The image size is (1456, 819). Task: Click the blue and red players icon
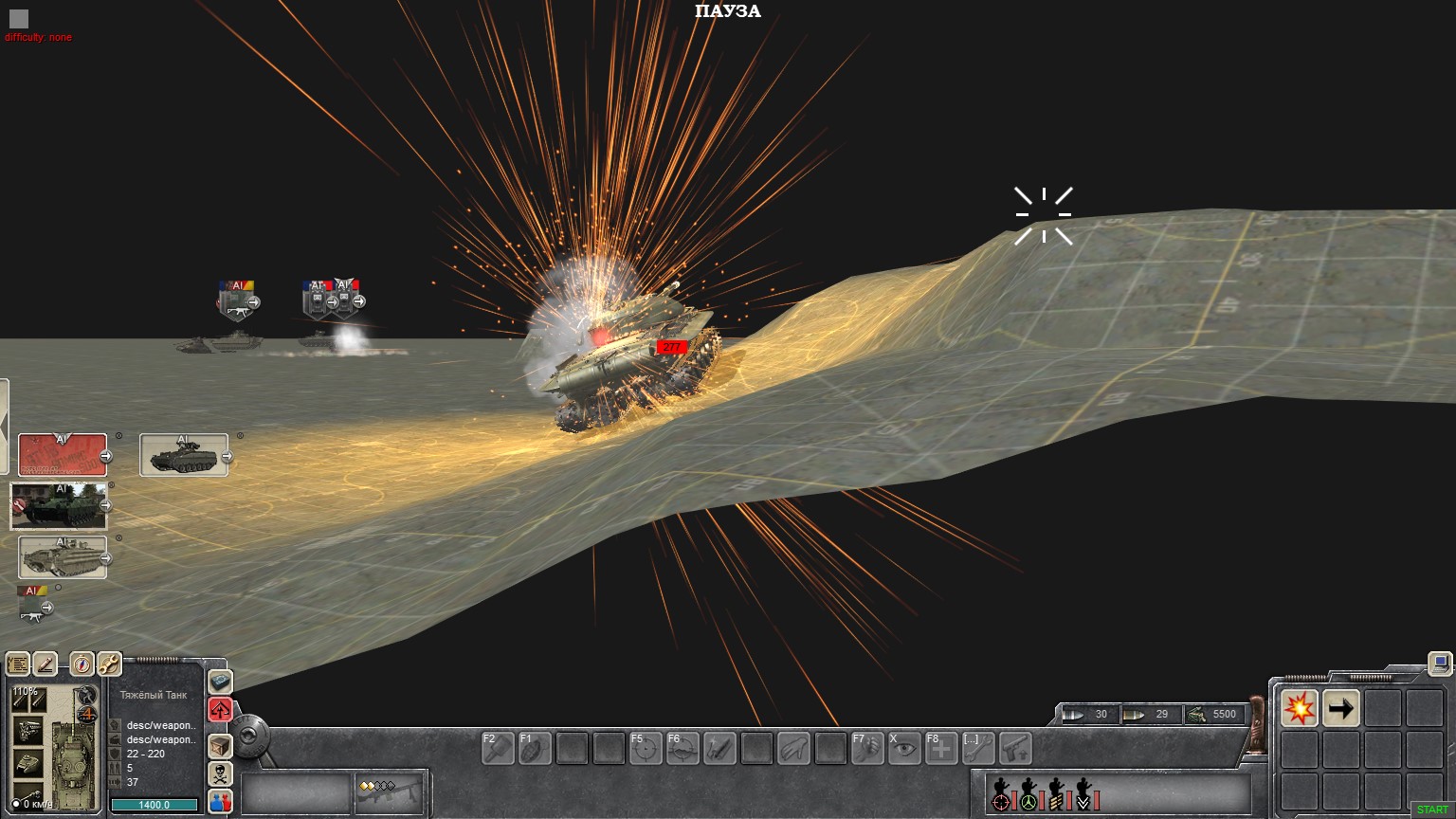click(x=220, y=801)
